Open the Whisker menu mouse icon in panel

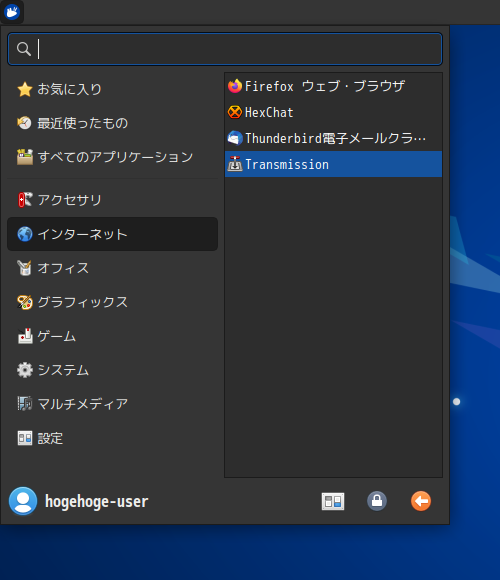pyautogui.click(x=12, y=12)
